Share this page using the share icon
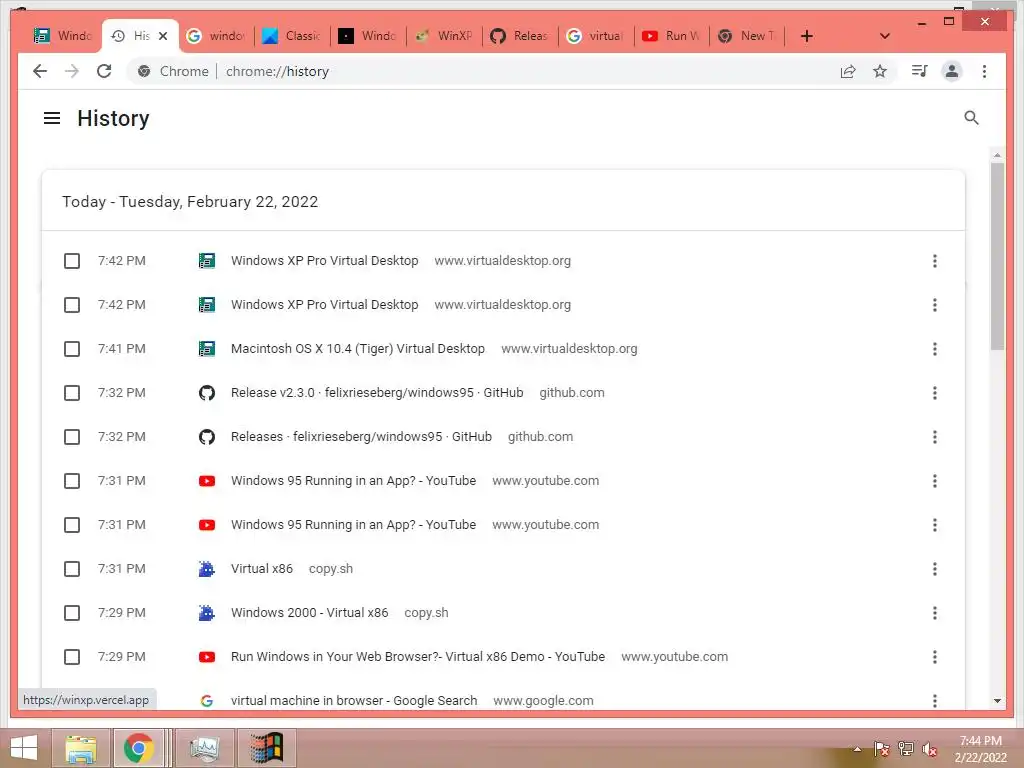Screen dimensions: 1024x768 848,71
